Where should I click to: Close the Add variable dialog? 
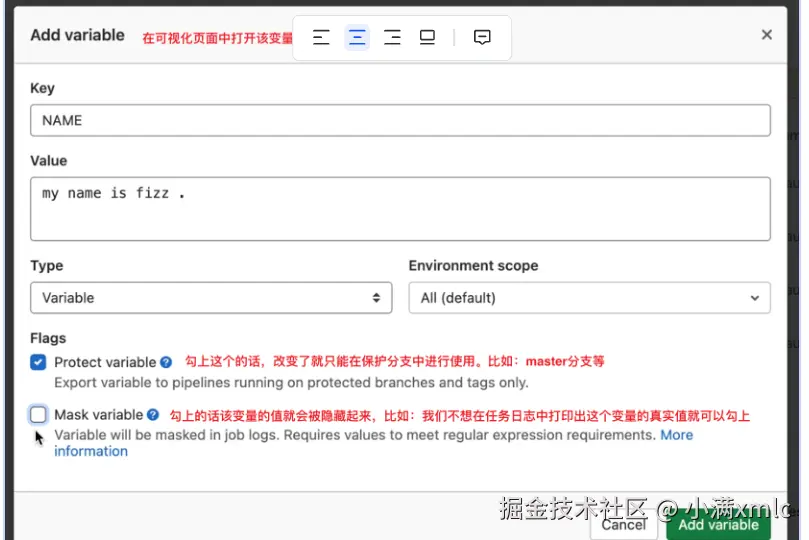point(767,35)
